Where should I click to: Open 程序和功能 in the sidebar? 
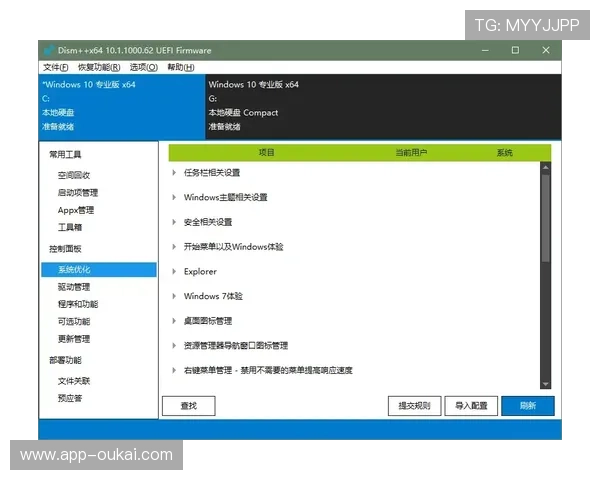coord(78,304)
